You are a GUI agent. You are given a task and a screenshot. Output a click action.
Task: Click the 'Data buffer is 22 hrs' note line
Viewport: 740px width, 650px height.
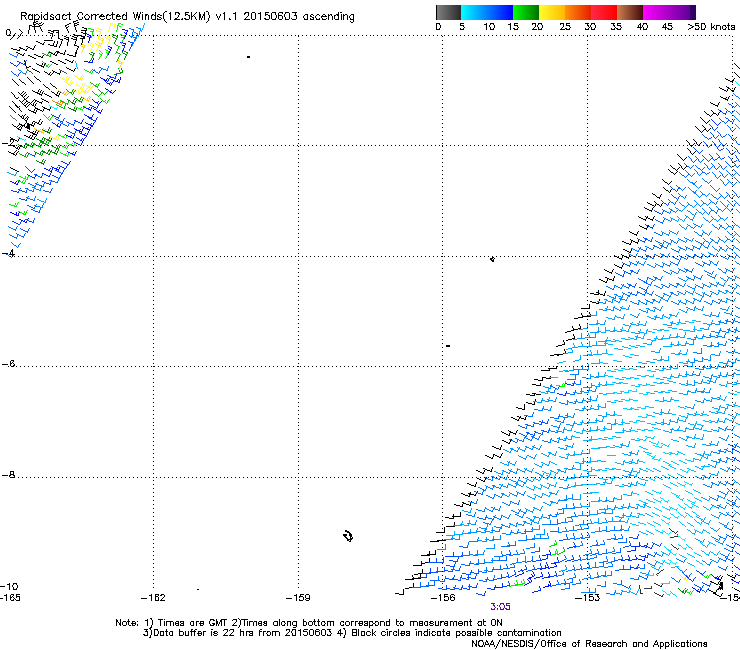click(352, 633)
